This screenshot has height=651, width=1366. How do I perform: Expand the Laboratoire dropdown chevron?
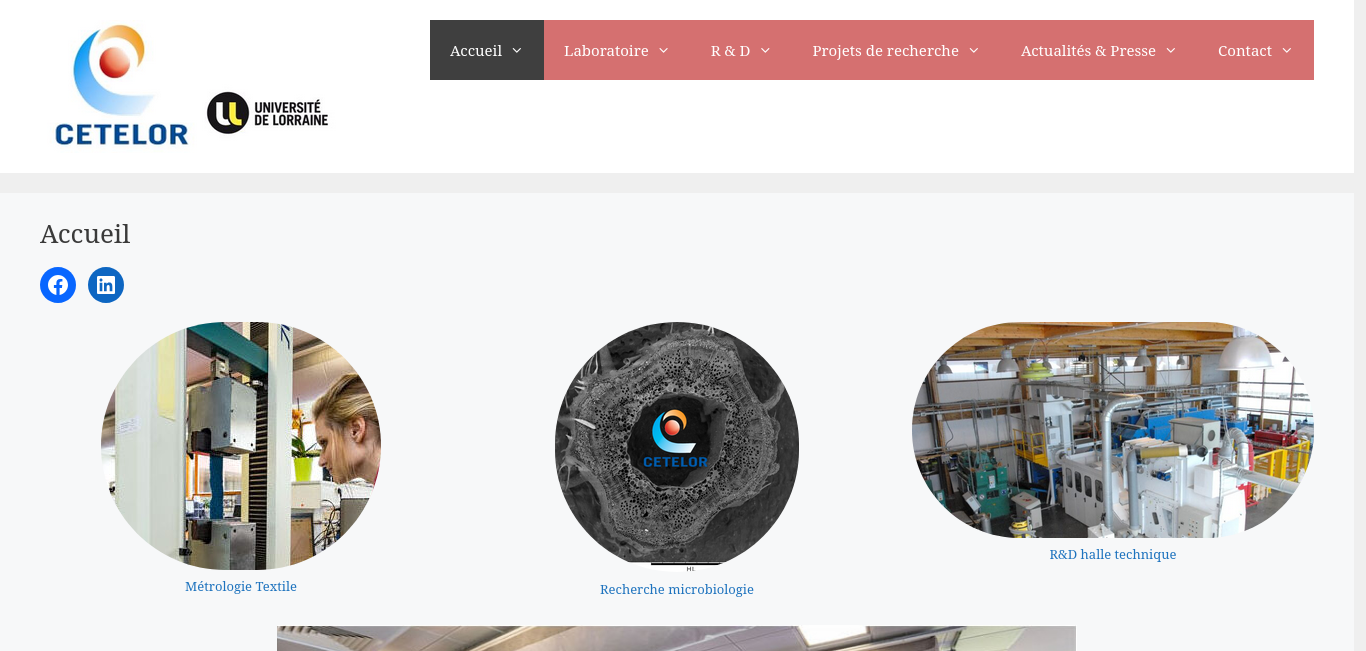(x=663, y=50)
